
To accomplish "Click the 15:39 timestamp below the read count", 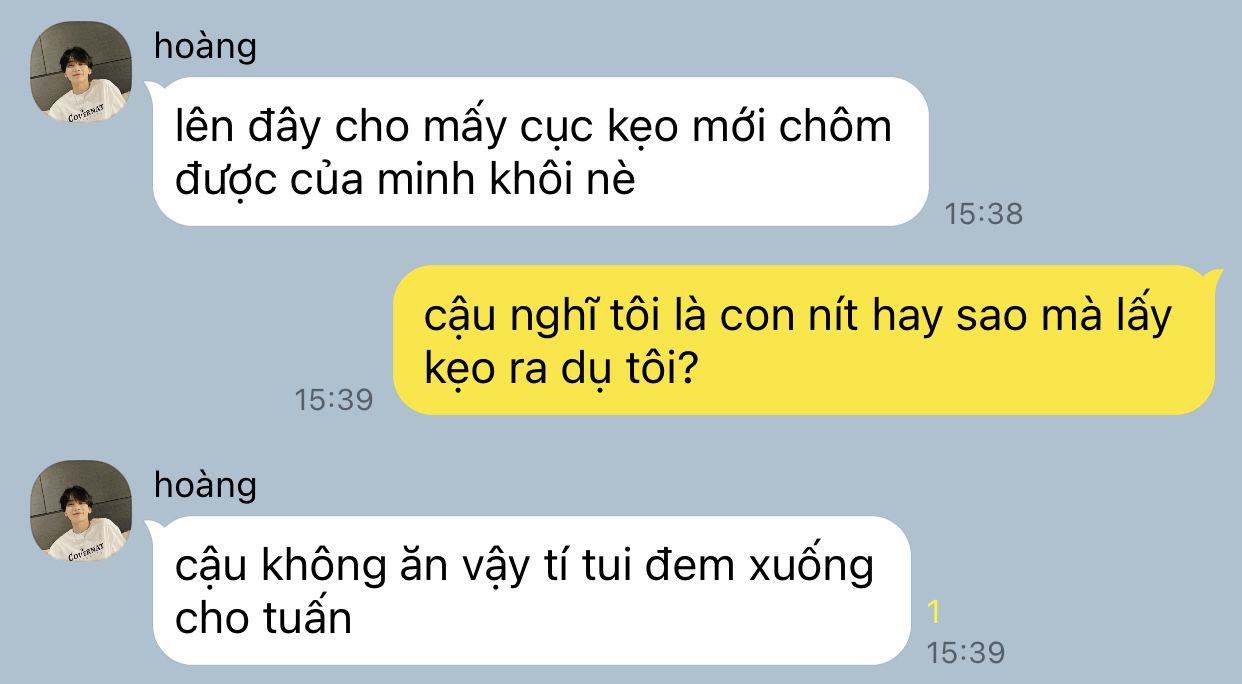I will coord(965,652).
